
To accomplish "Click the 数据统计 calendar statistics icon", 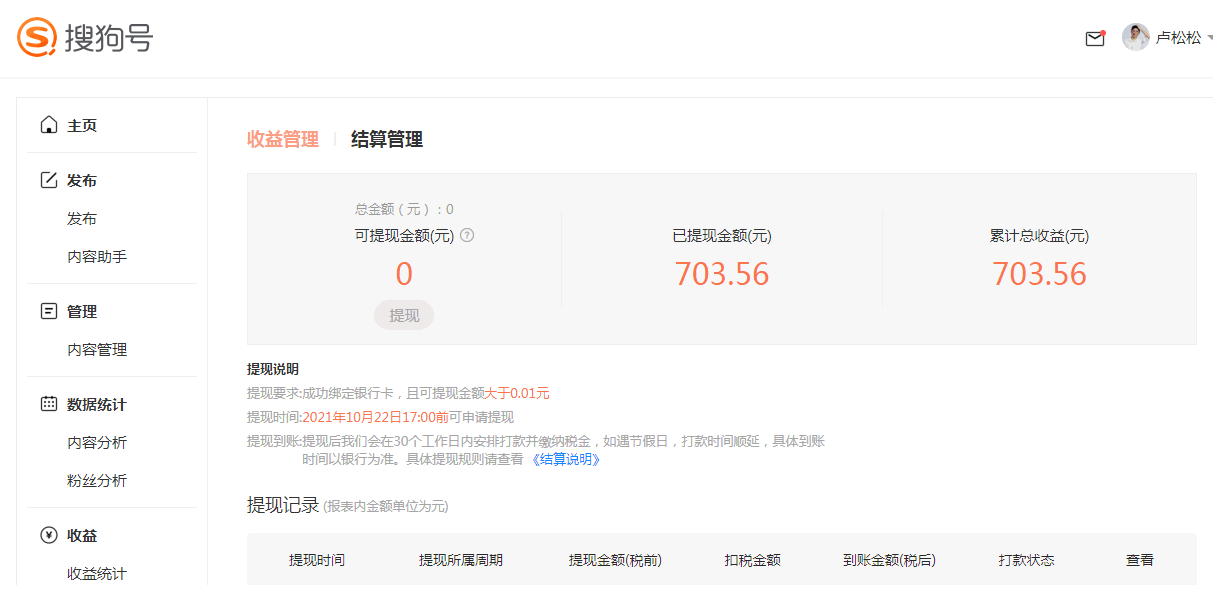I will tap(49, 404).
